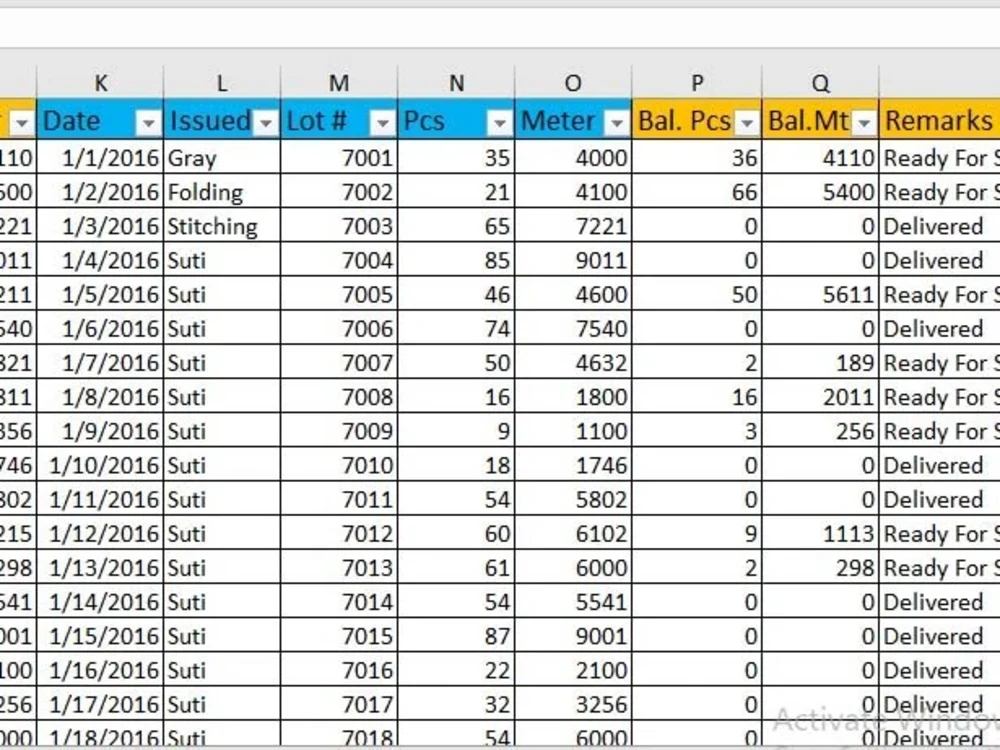The image size is (1000, 750).
Task: Open the Issued column filter dropdown
Action: click(x=265, y=122)
